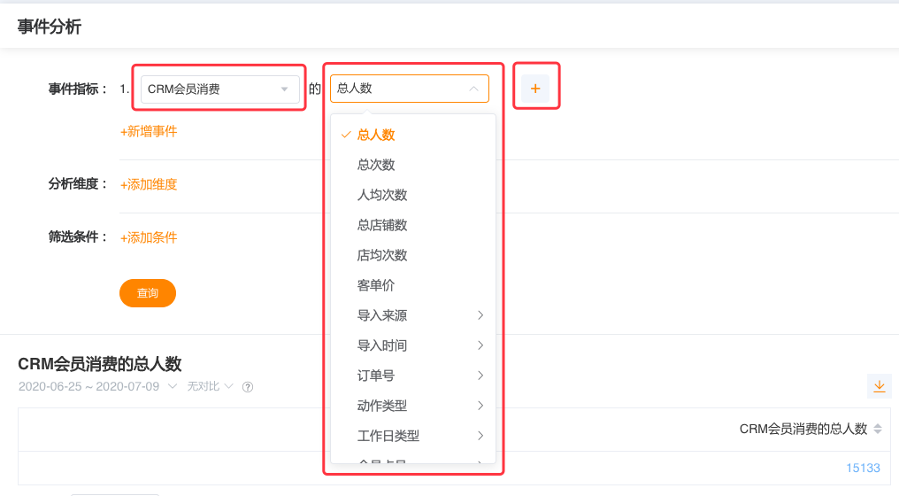Viewport: 899px width, 497px height.
Task: Expand the 导入来源 submenu arrow
Action: pos(480,316)
